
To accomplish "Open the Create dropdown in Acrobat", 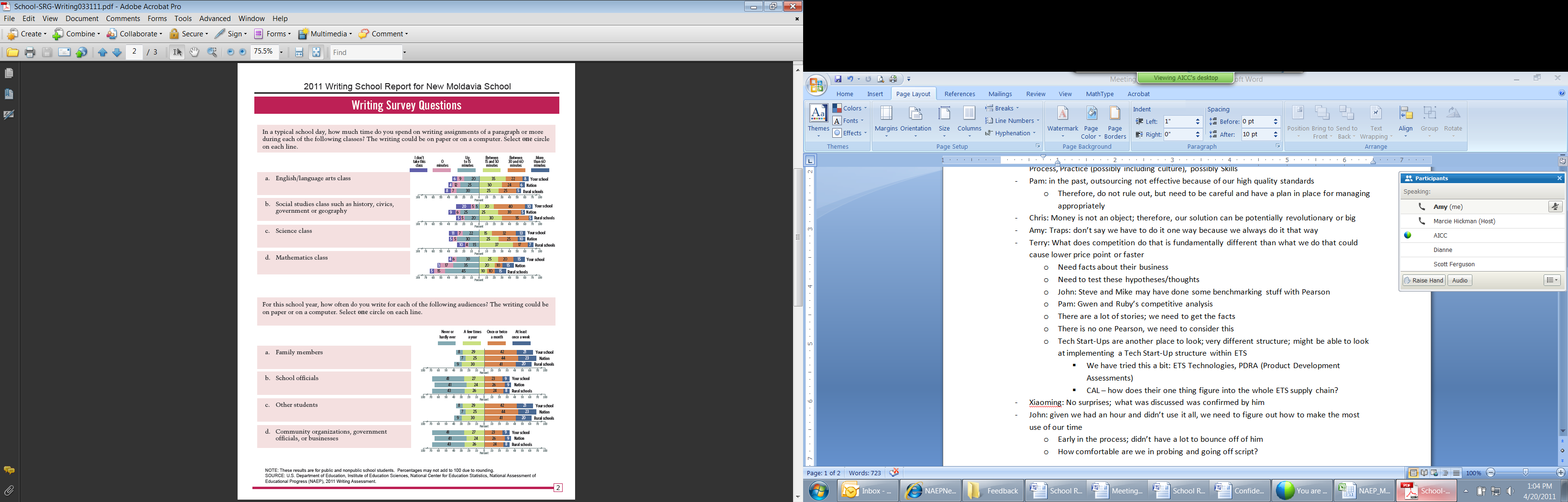I will tap(26, 34).
